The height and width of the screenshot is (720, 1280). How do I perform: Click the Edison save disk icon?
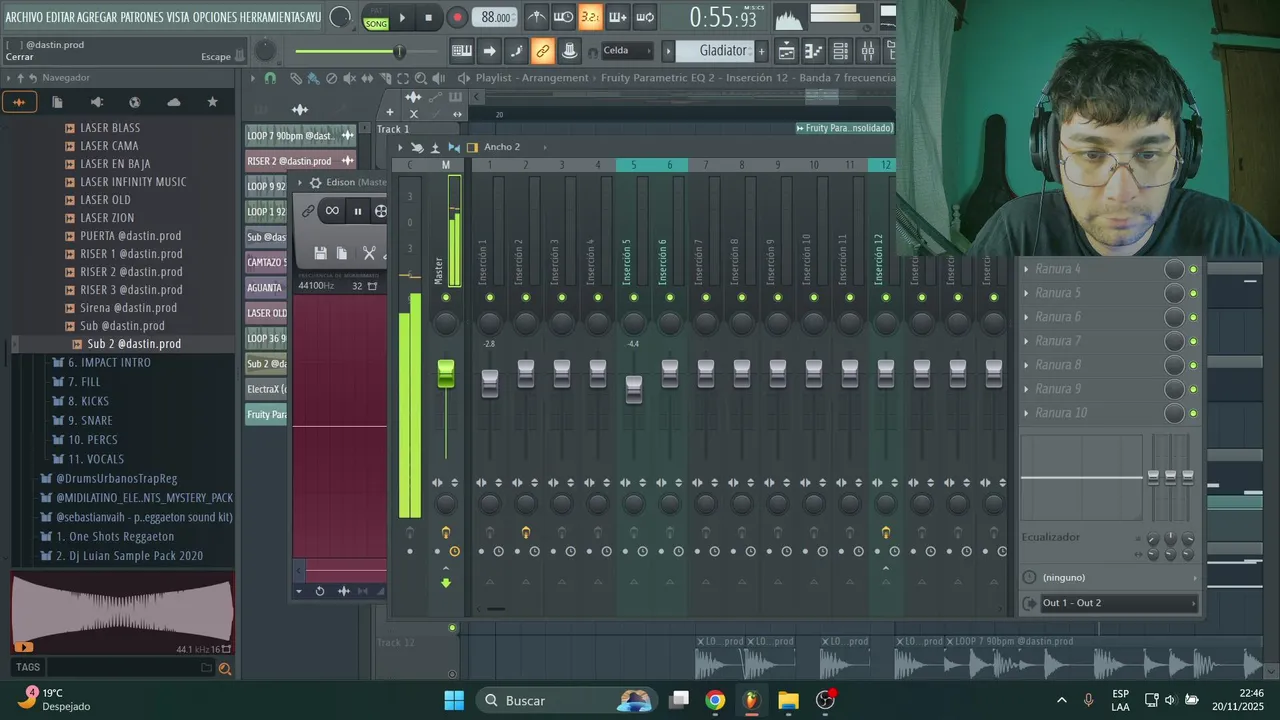click(x=320, y=254)
